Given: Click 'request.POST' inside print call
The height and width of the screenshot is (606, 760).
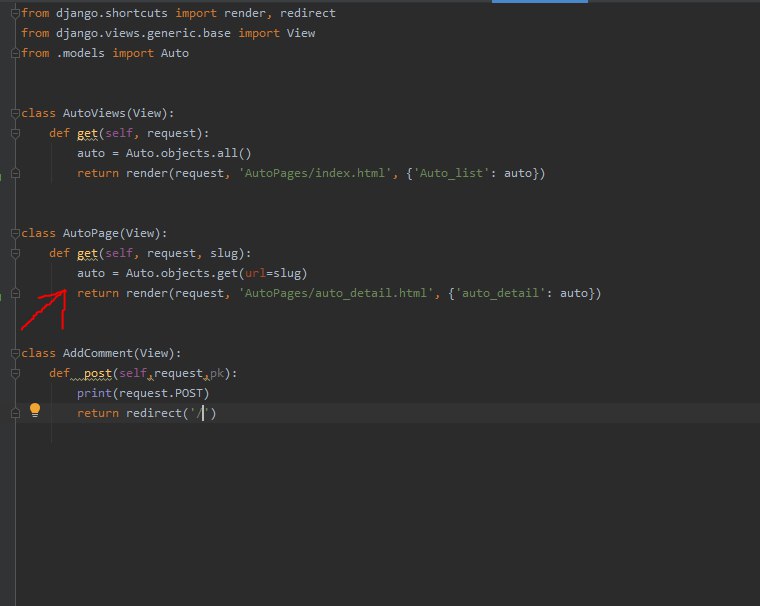Looking at the screenshot, I should pyautogui.click(x=160, y=393).
